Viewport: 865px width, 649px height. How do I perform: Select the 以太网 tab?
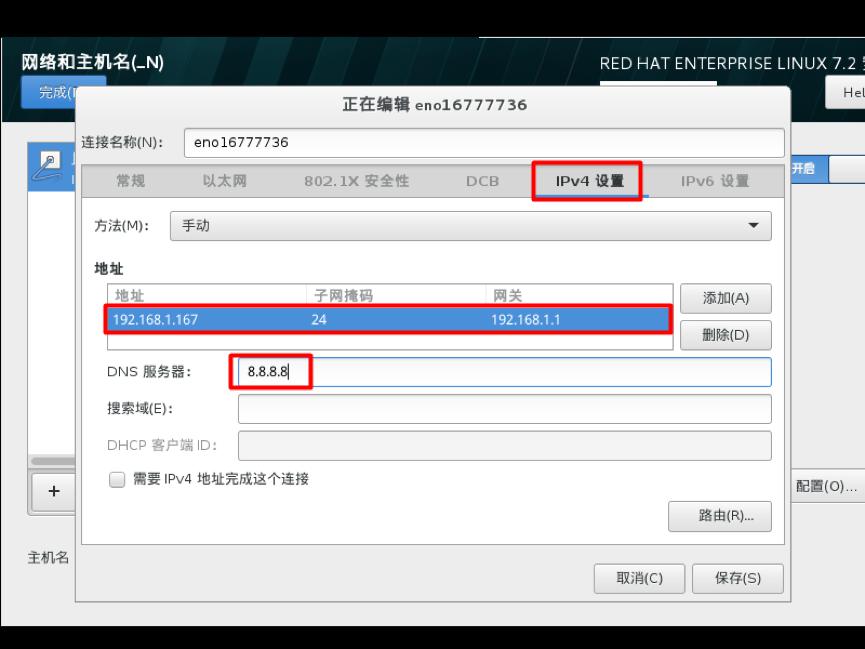pos(225,181)
